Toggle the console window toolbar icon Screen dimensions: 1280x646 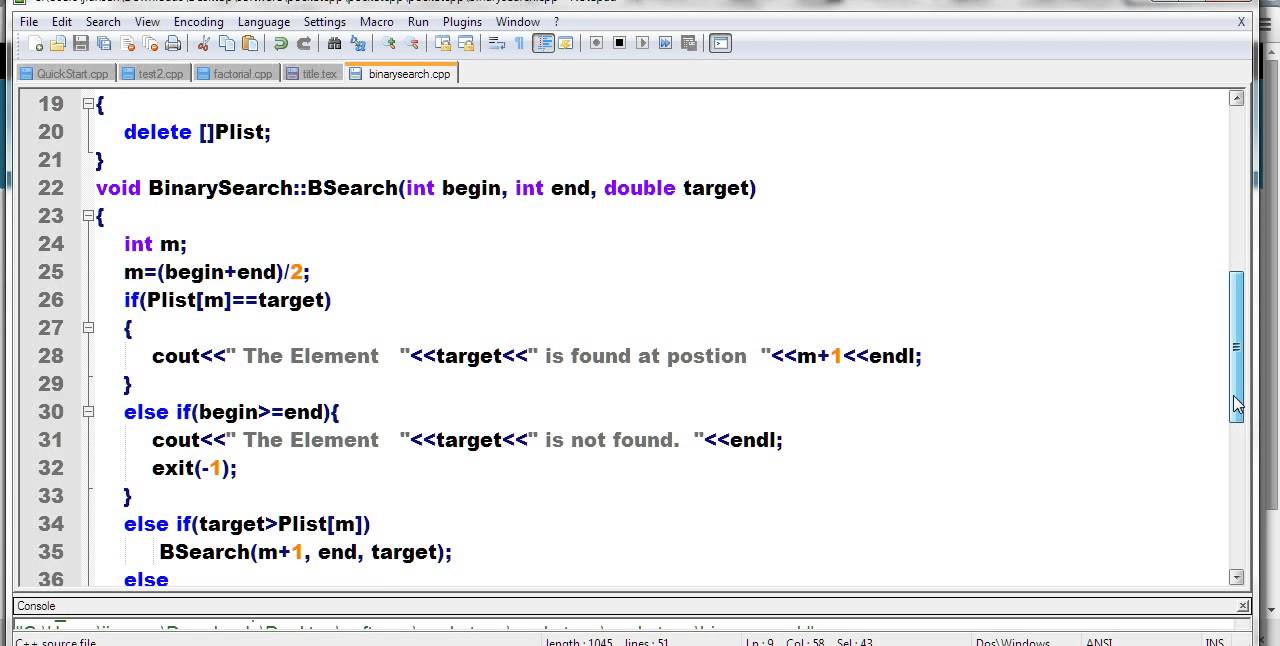(720, 43)
